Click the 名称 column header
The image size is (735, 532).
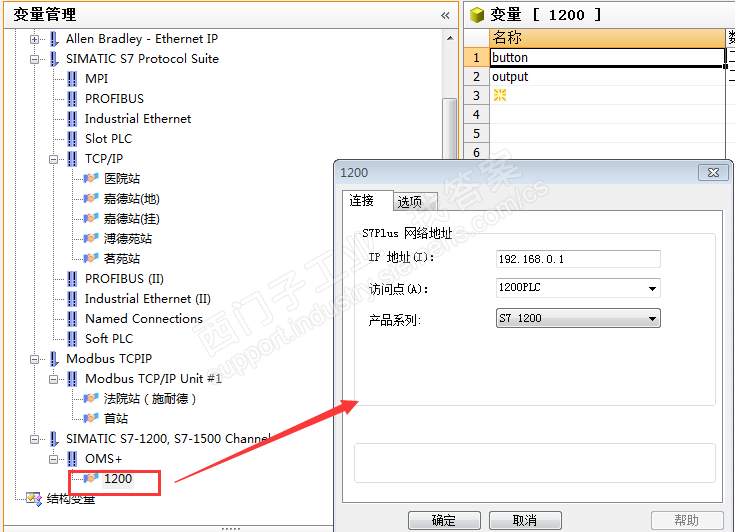click(x=608, y=37)
